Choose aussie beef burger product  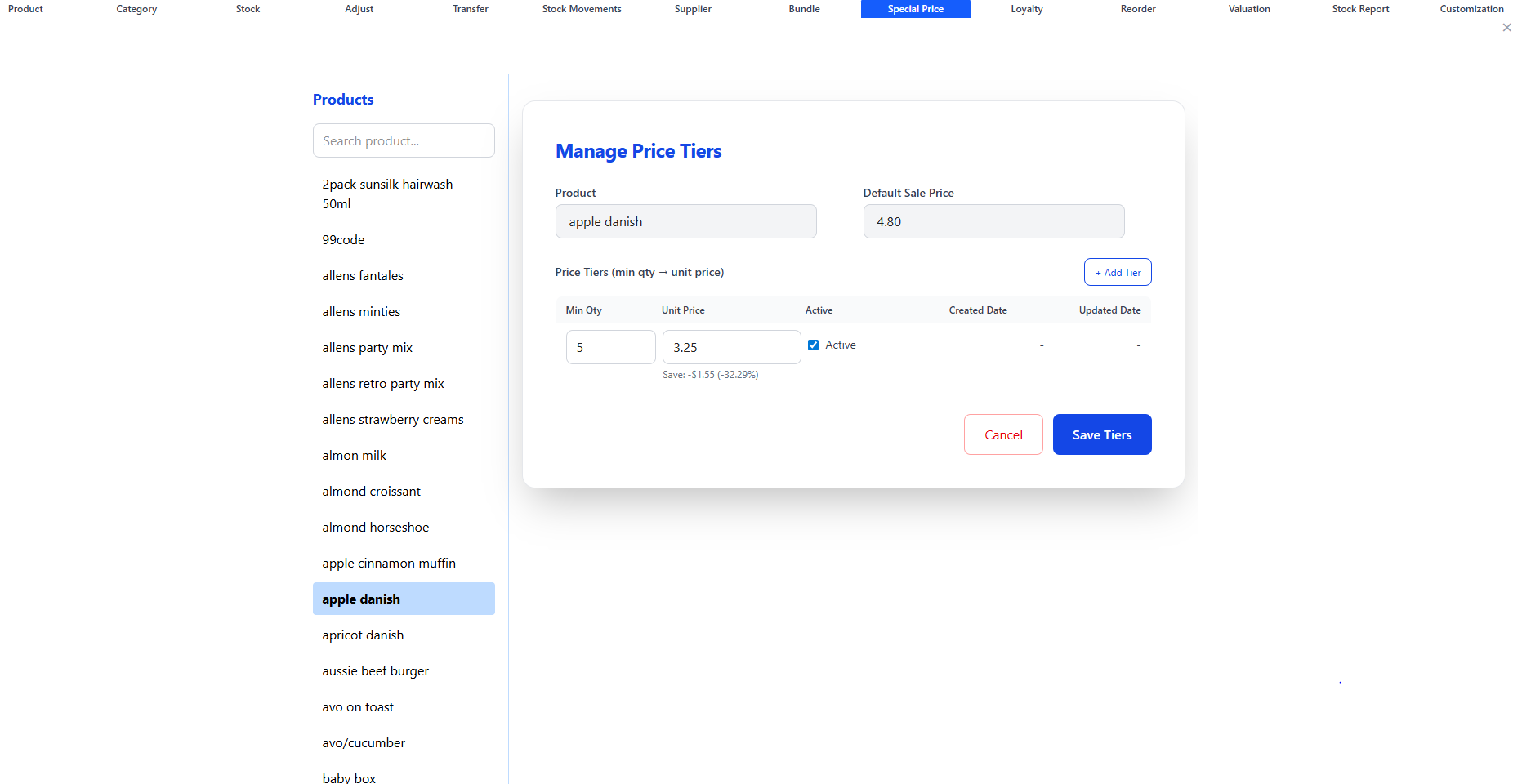pos(404,670)
